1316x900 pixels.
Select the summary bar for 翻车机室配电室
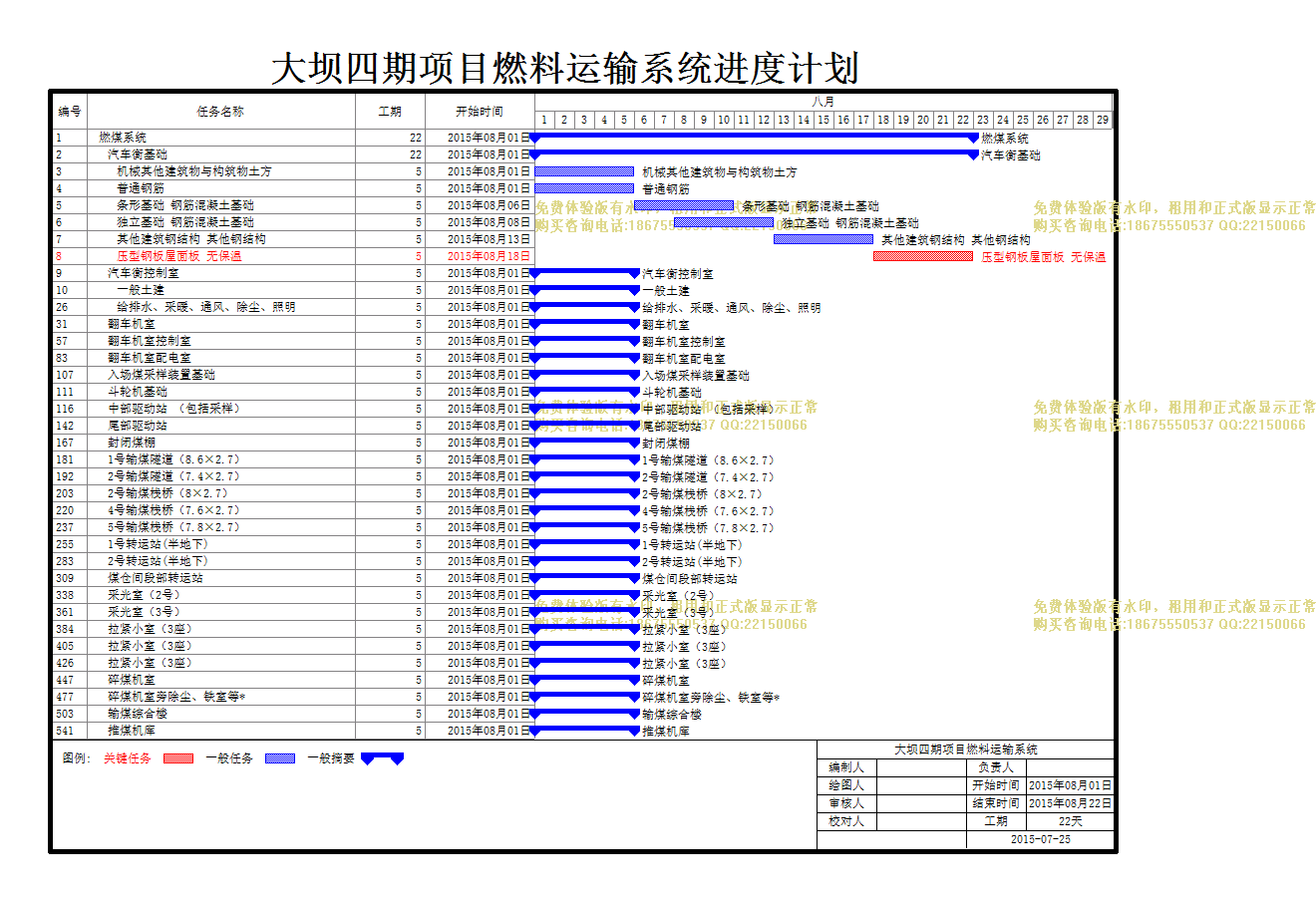(x=585, y=358)
